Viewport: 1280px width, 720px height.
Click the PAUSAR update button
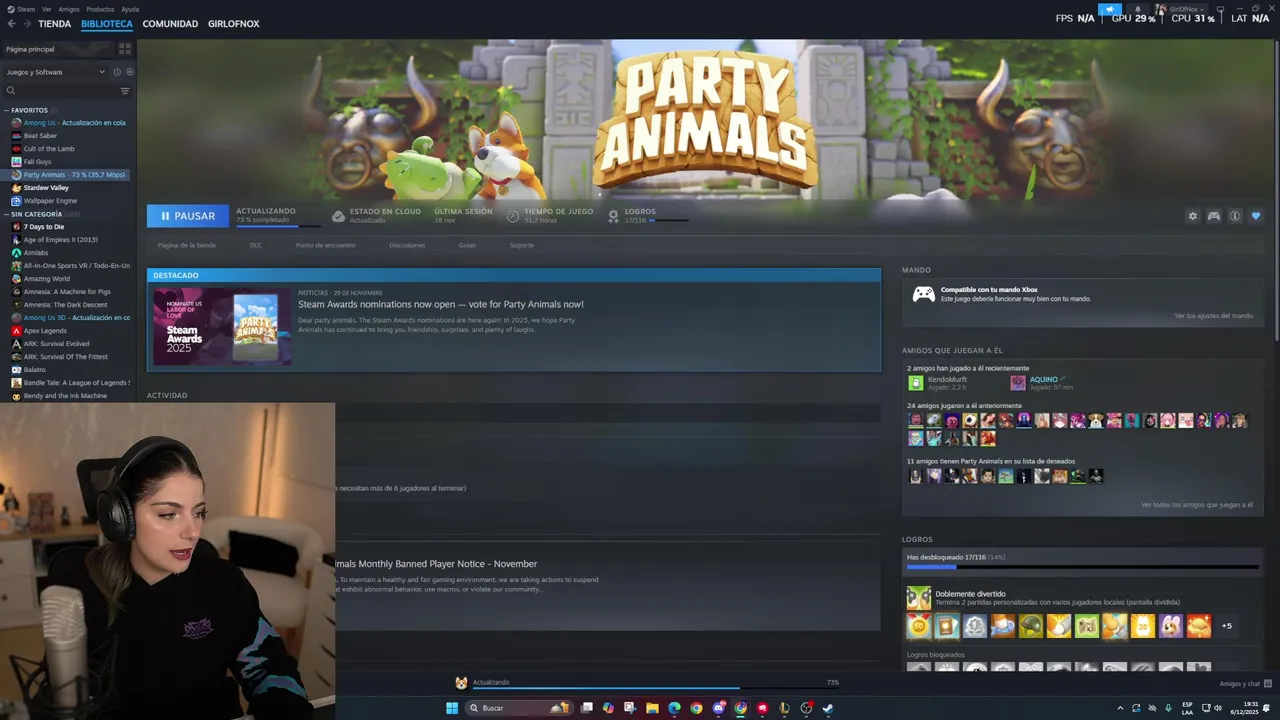(187, 216)
